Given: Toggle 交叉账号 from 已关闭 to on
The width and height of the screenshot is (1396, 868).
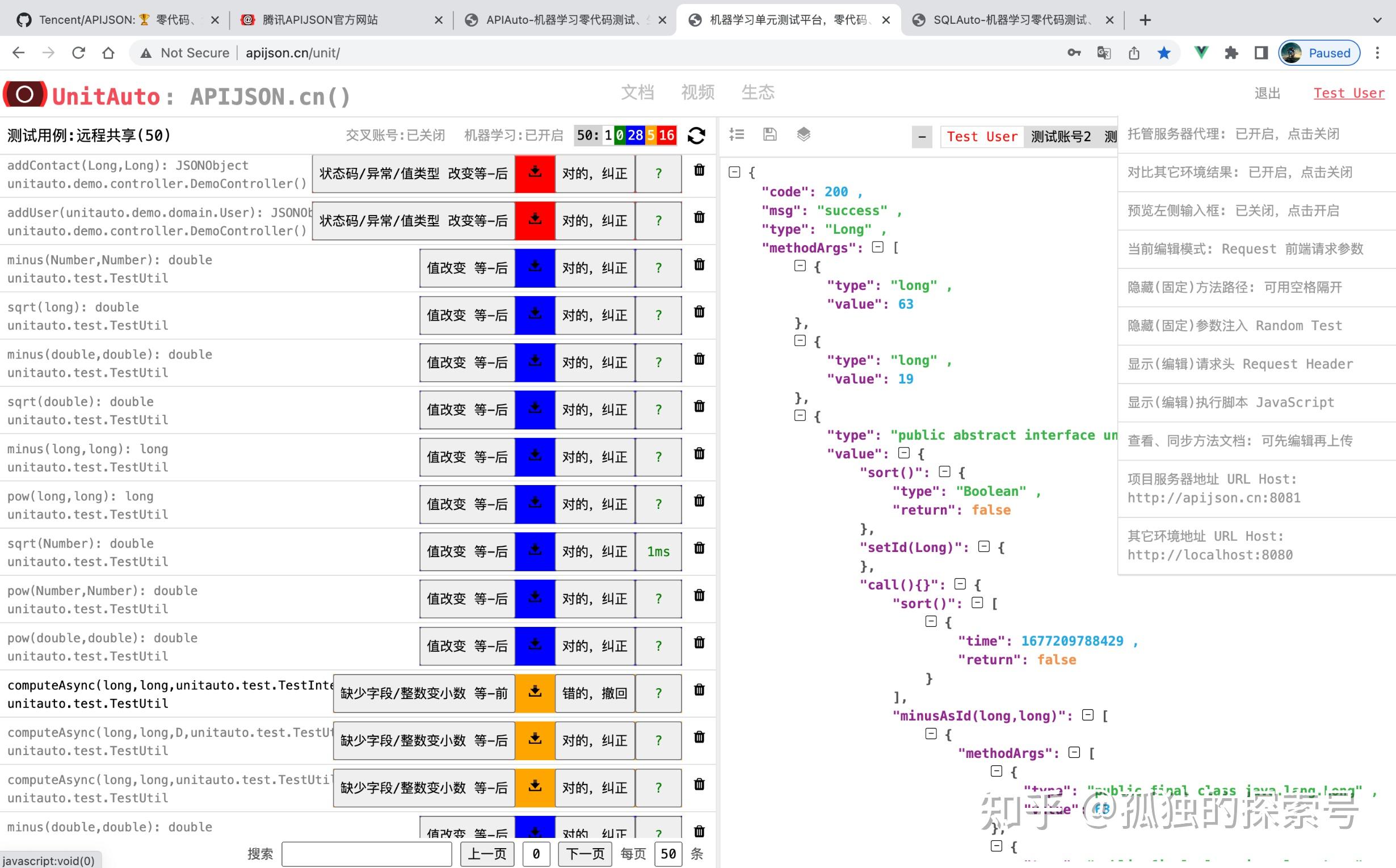Looking at the screenshot, I should click(397, 135).
